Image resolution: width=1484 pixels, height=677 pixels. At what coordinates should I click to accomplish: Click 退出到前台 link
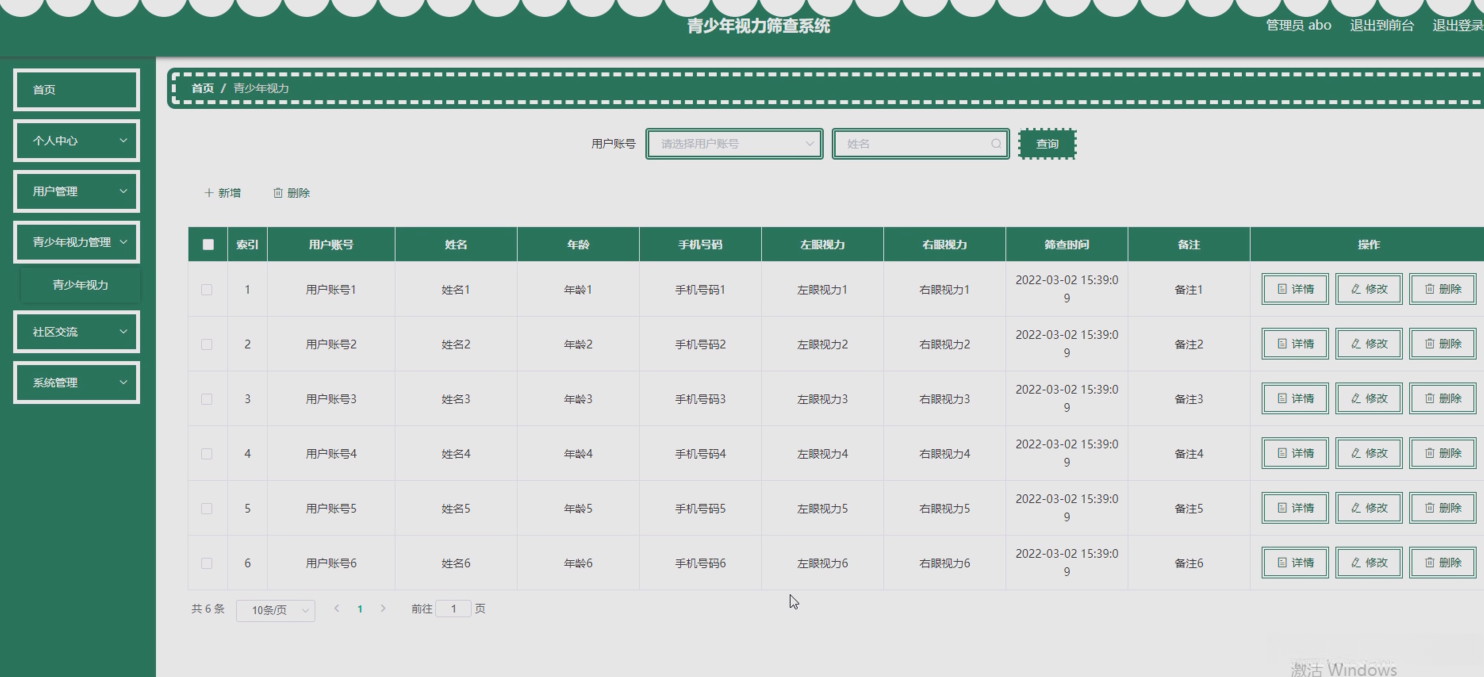point(1382,25)
